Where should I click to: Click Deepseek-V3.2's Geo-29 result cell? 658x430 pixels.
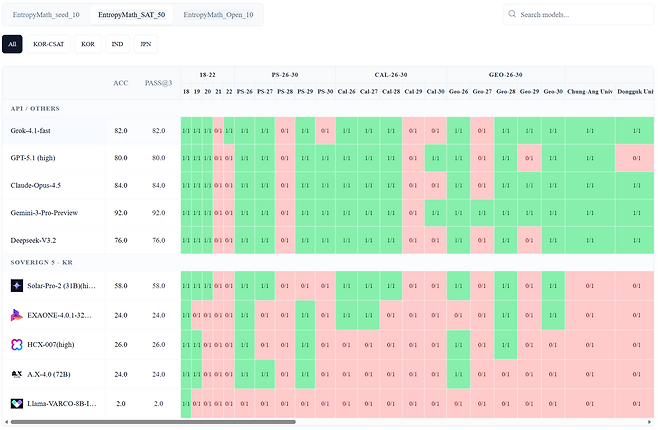(x=529, y=240)
